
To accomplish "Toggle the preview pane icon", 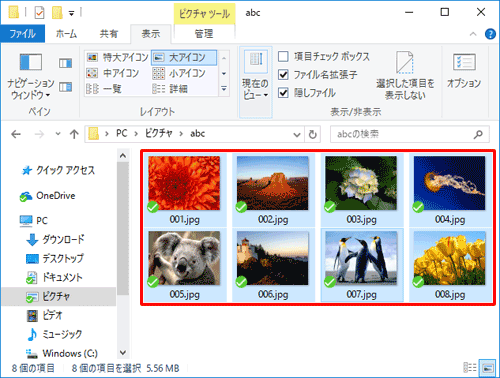I will click(x=65, y=63).
